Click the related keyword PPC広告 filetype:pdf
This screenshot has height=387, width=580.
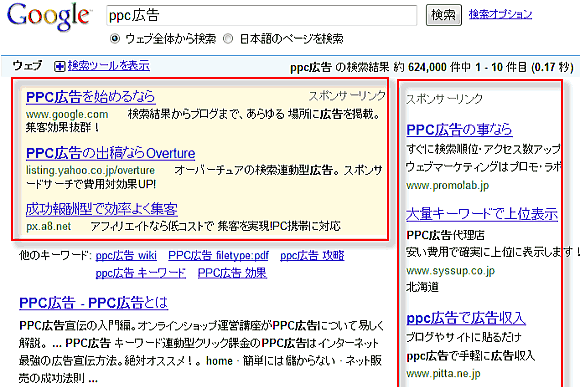tap(218, 255)
